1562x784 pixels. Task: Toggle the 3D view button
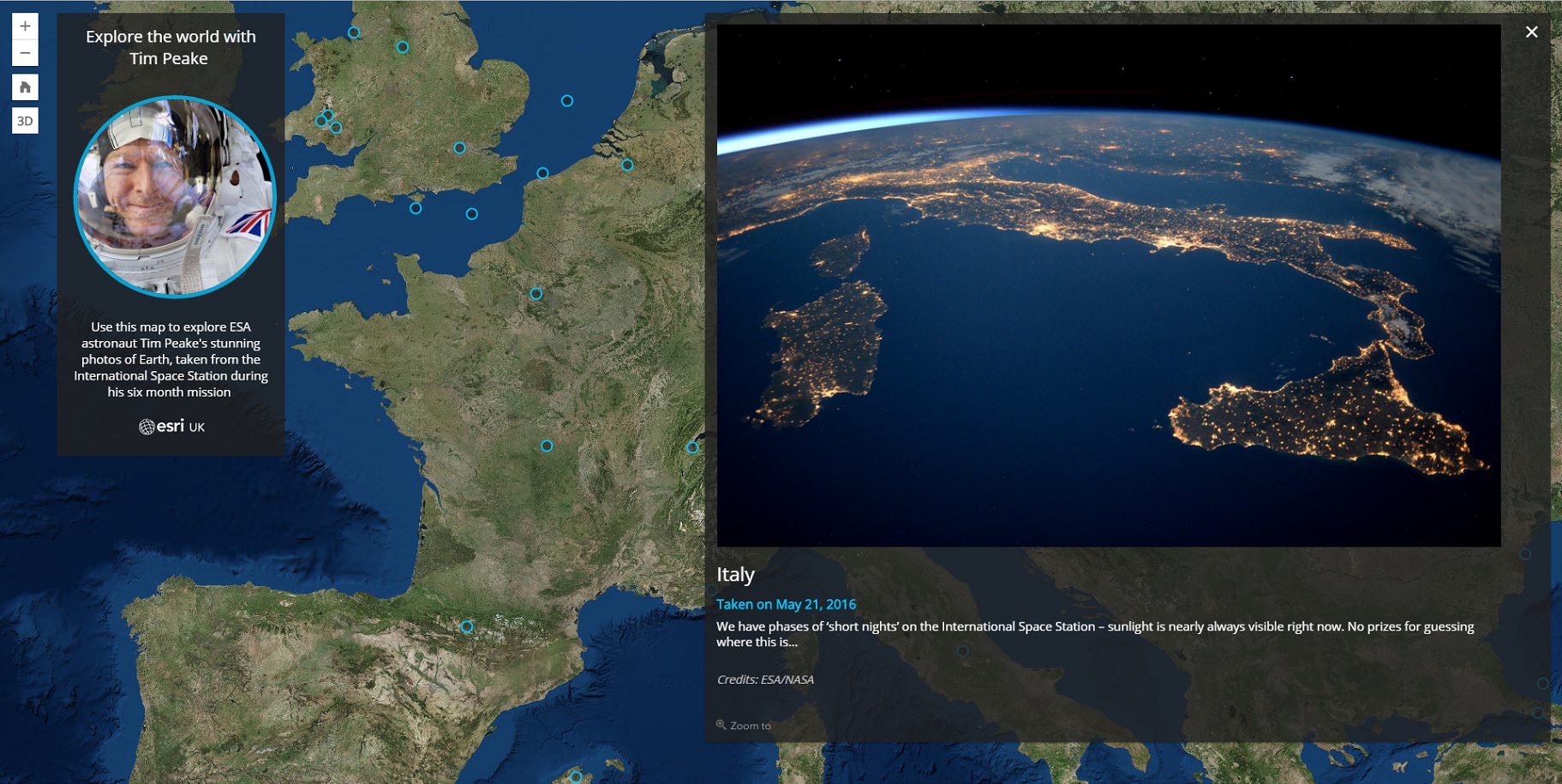[x=25, y=121]
